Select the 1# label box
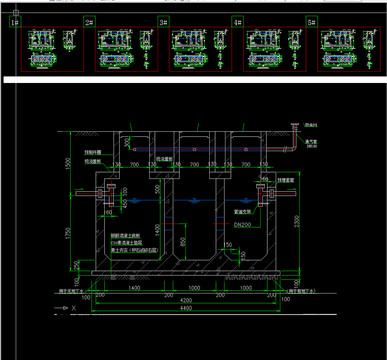Viewport: 387px width, 360px height. tap(15, 22)
